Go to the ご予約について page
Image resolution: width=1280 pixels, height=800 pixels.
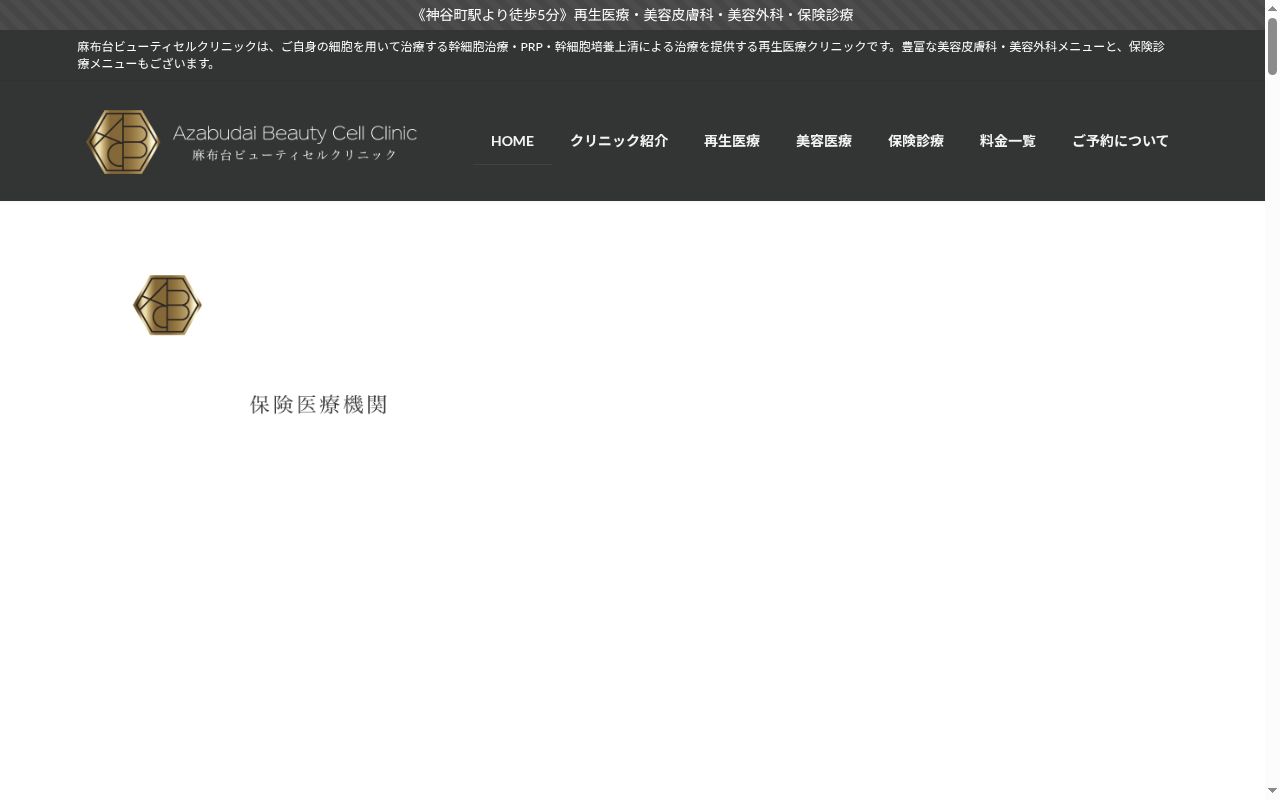(x=1120, y=141)
